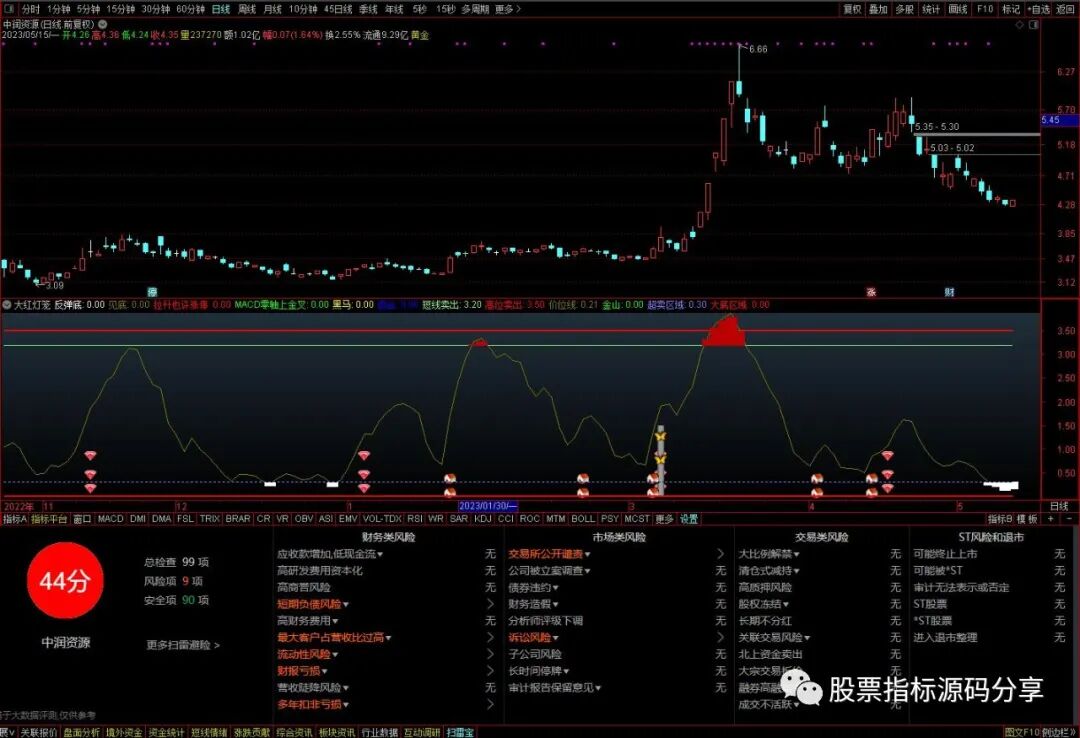Image resolution: width=1080 pixels, height=738 pixels.
Task: Select the 月线 monthly chart tab
Action: click(x=273, y=9)
